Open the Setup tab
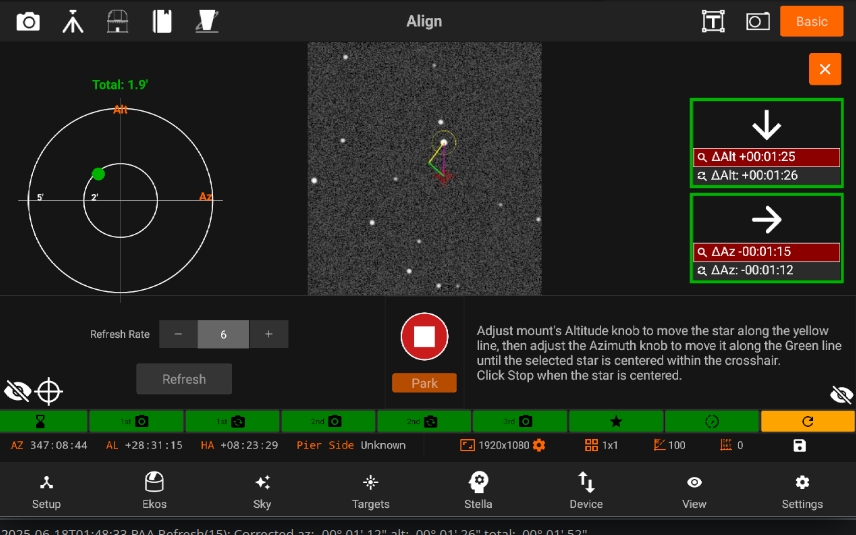 (x=46, y=491)
